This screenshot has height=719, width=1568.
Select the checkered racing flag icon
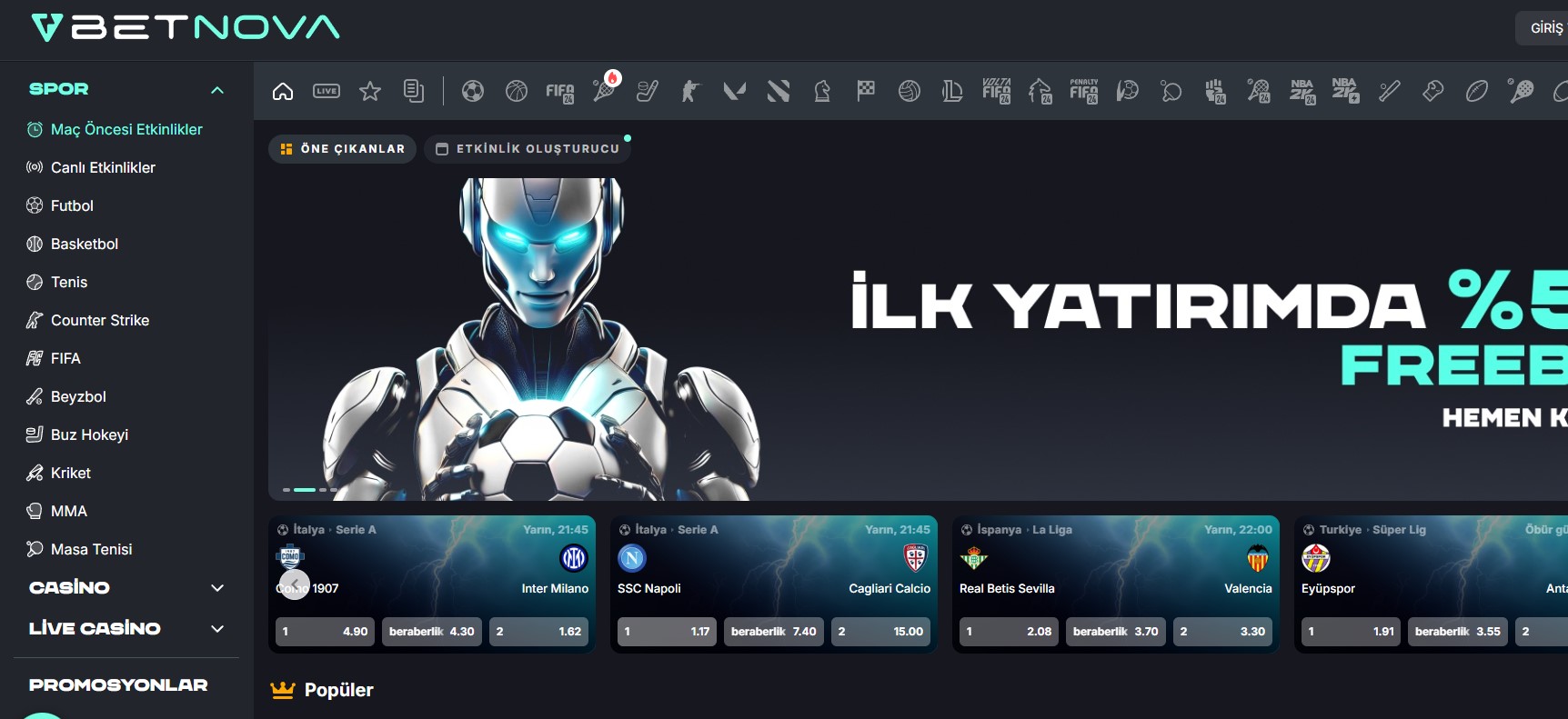(866, 91)
